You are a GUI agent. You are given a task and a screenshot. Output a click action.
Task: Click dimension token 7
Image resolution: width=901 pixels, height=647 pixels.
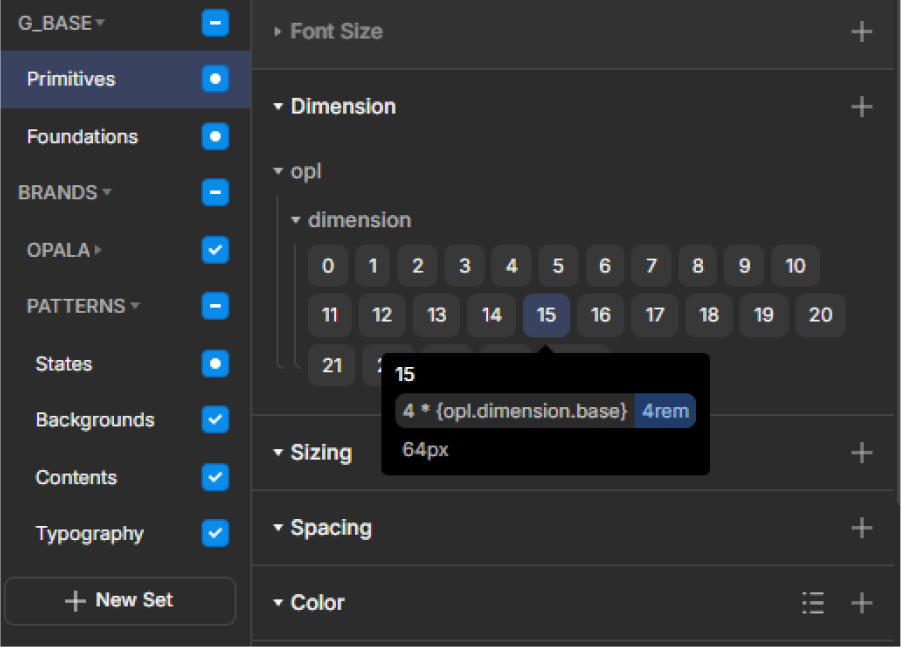click(x=651, y=266)
